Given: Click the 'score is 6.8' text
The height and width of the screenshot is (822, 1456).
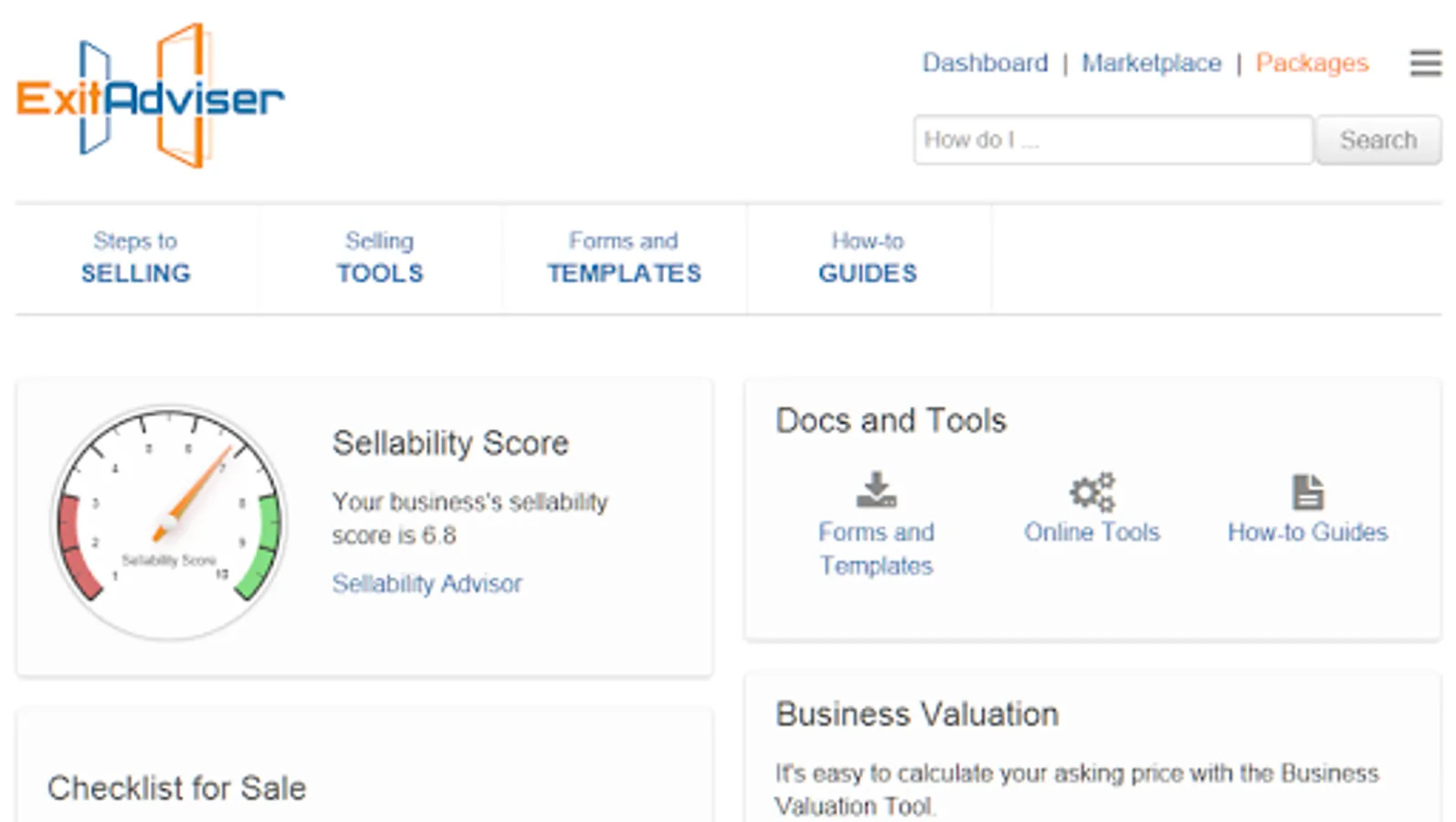Looking at the screenshot, I should [394, 535].
